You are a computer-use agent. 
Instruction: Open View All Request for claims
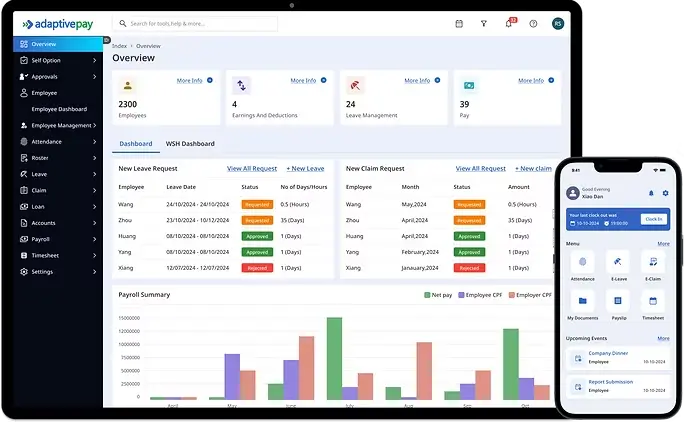click(x=480, y=169)
